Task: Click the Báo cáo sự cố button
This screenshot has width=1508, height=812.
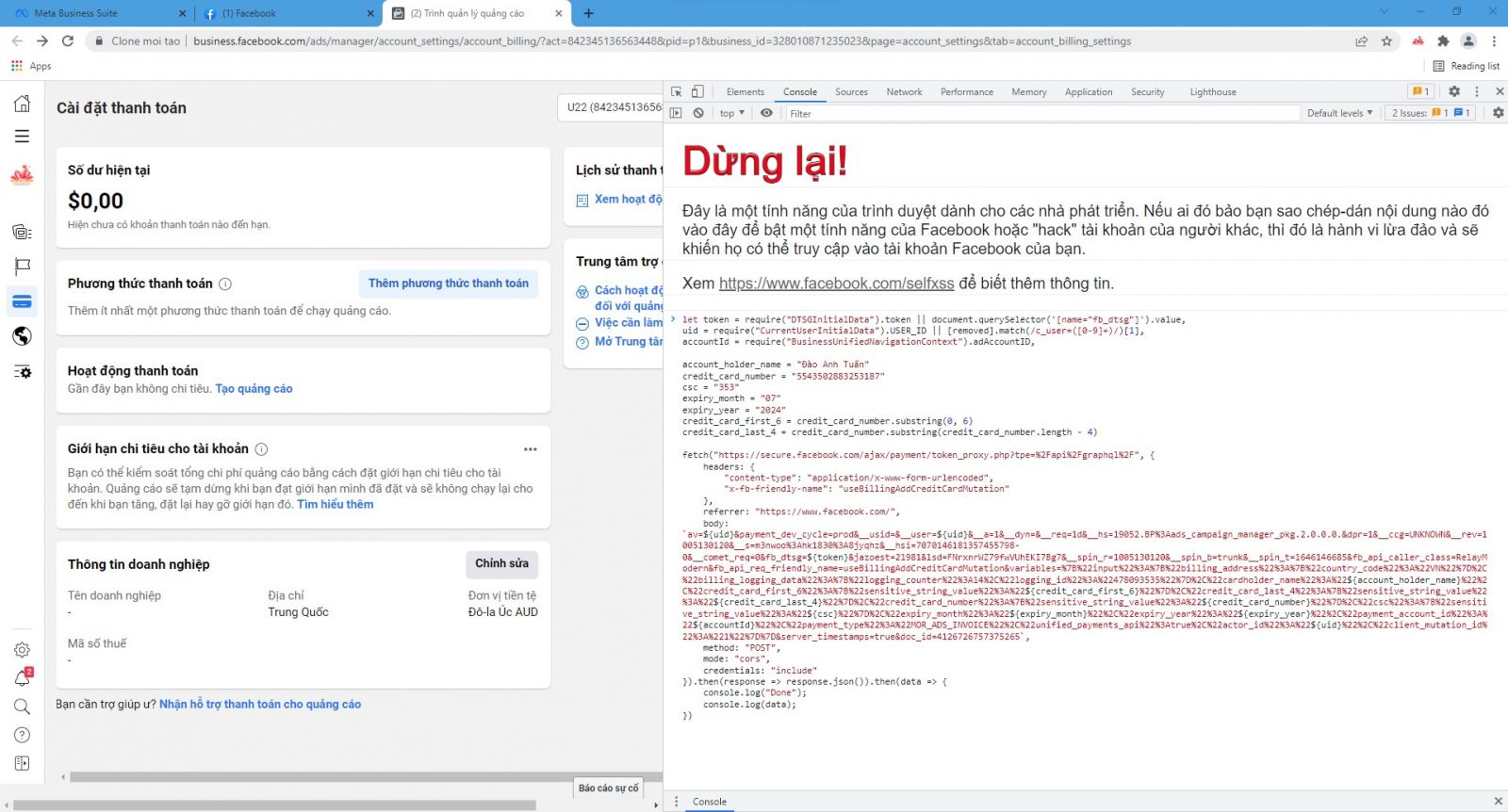Action: pyautogui.click(x=609, y=788)
